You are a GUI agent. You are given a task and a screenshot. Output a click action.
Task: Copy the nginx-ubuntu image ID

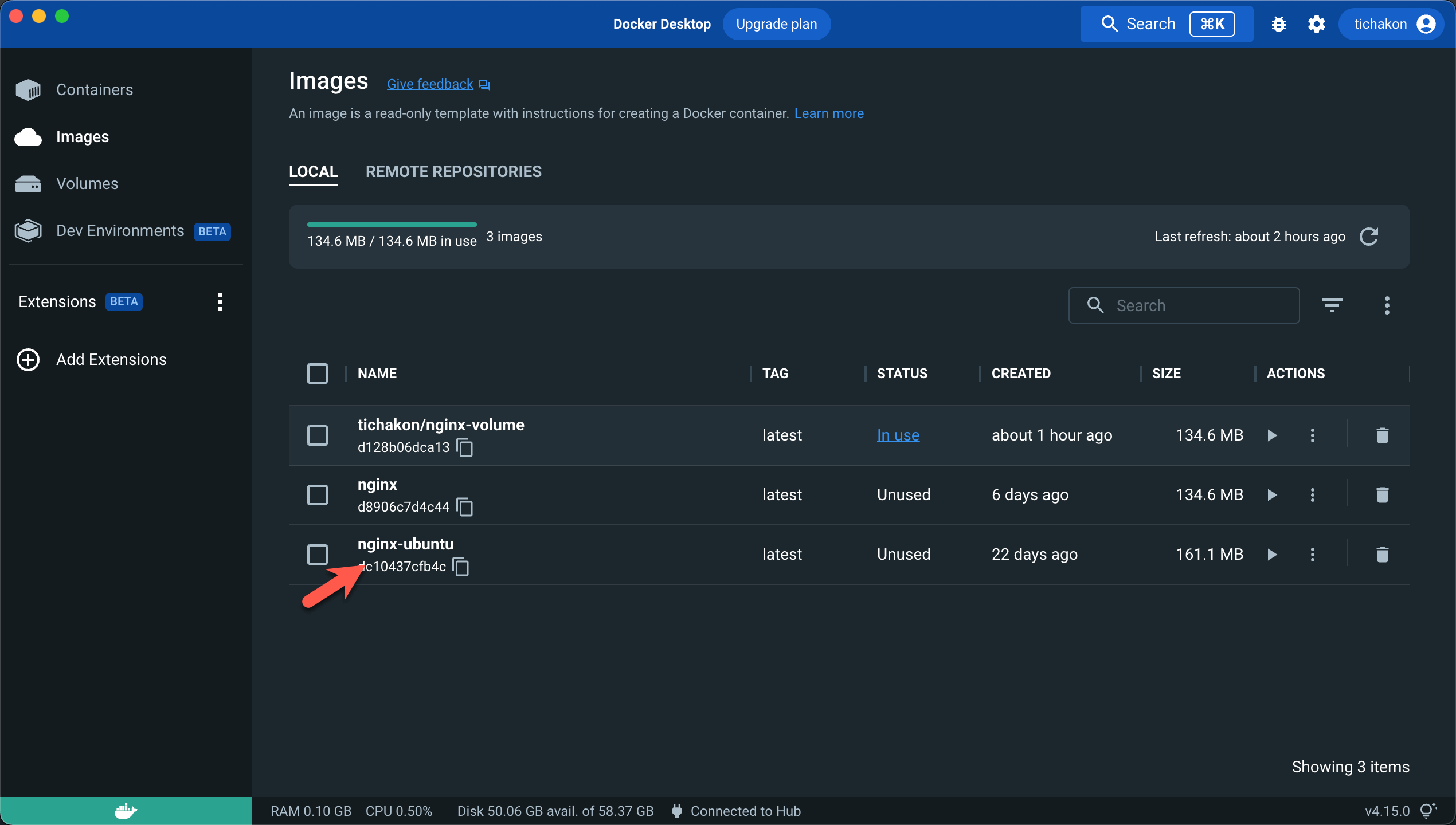(x=461, y=566)
